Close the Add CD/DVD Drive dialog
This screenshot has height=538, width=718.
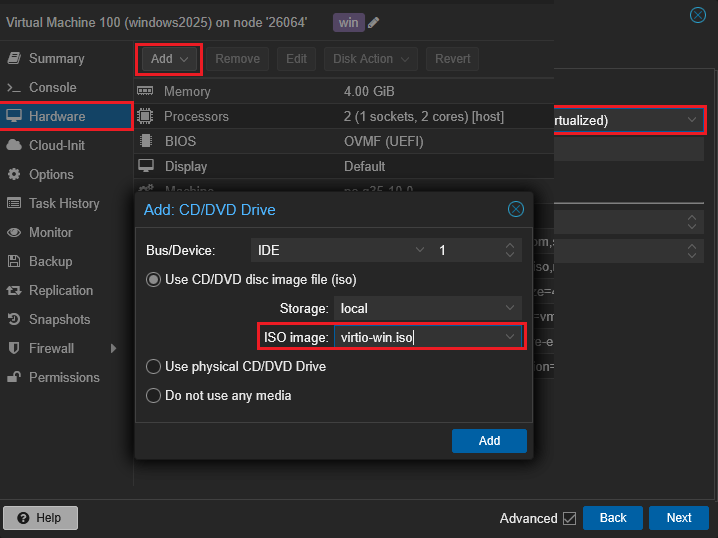(516, 209)
